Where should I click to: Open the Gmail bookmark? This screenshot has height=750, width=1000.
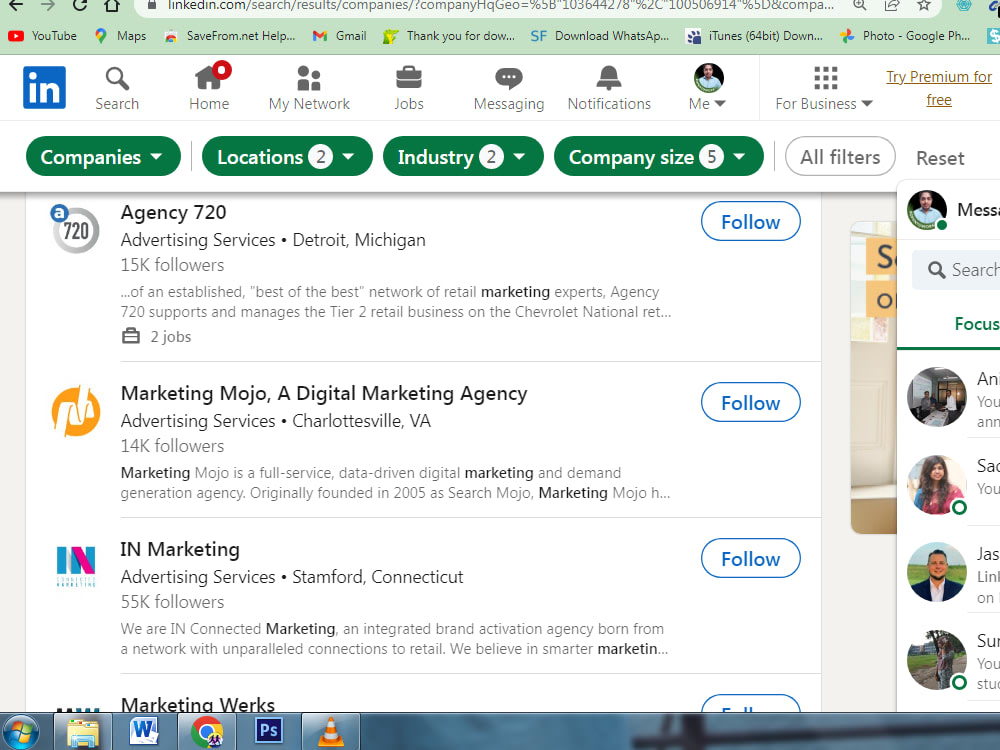(x=339, y=36)
